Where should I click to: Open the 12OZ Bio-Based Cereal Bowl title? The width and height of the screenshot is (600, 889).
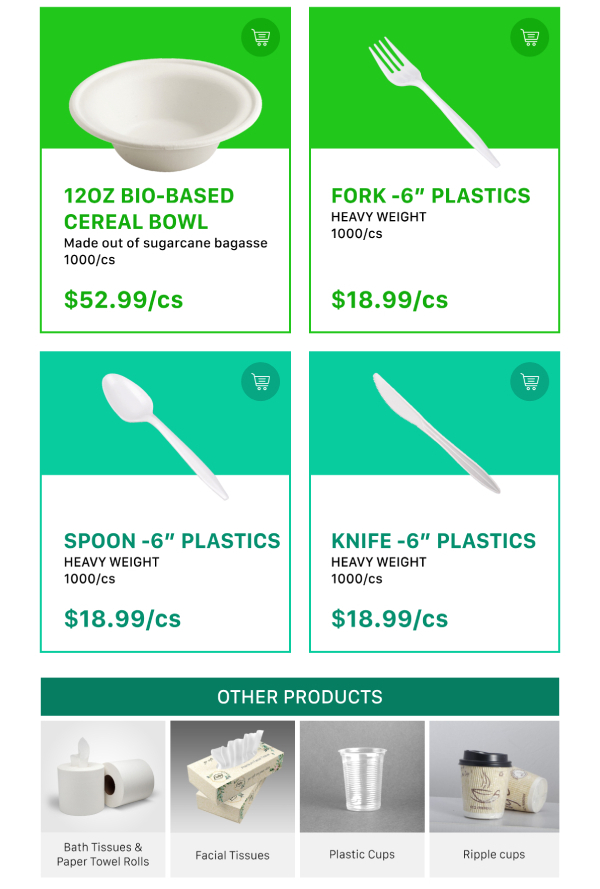[x=149, y=208]
